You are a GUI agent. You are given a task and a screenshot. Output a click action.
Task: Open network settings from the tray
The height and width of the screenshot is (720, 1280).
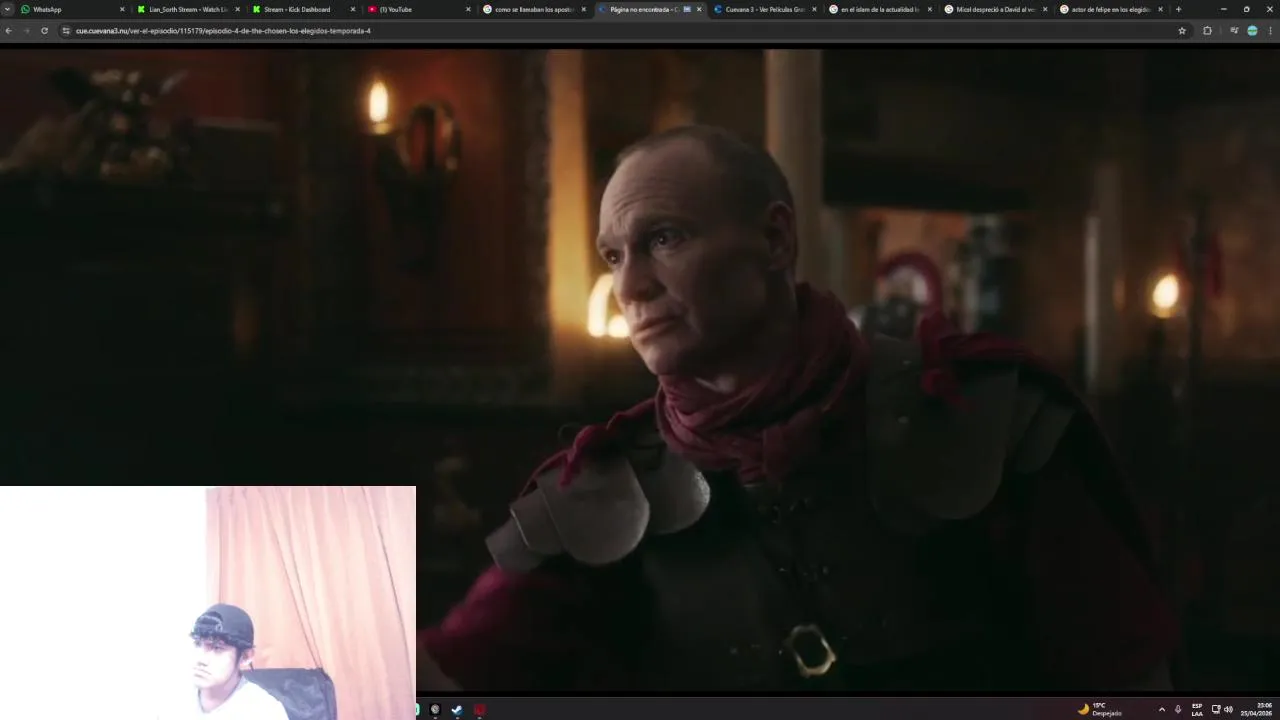point(1216,709)
